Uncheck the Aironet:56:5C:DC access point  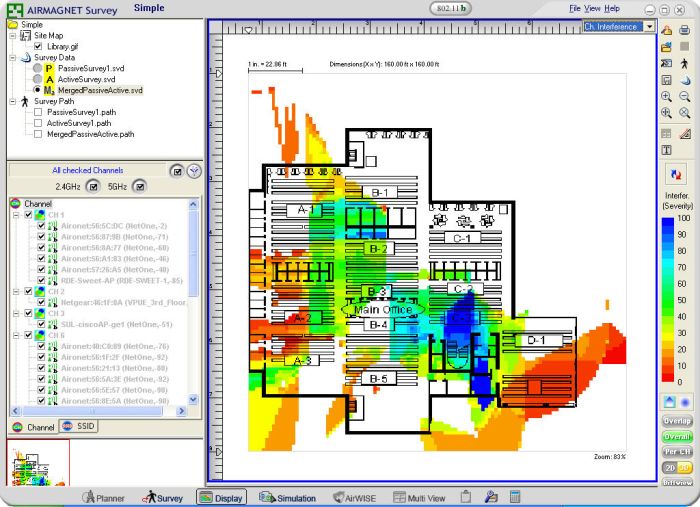pos(42,226)
